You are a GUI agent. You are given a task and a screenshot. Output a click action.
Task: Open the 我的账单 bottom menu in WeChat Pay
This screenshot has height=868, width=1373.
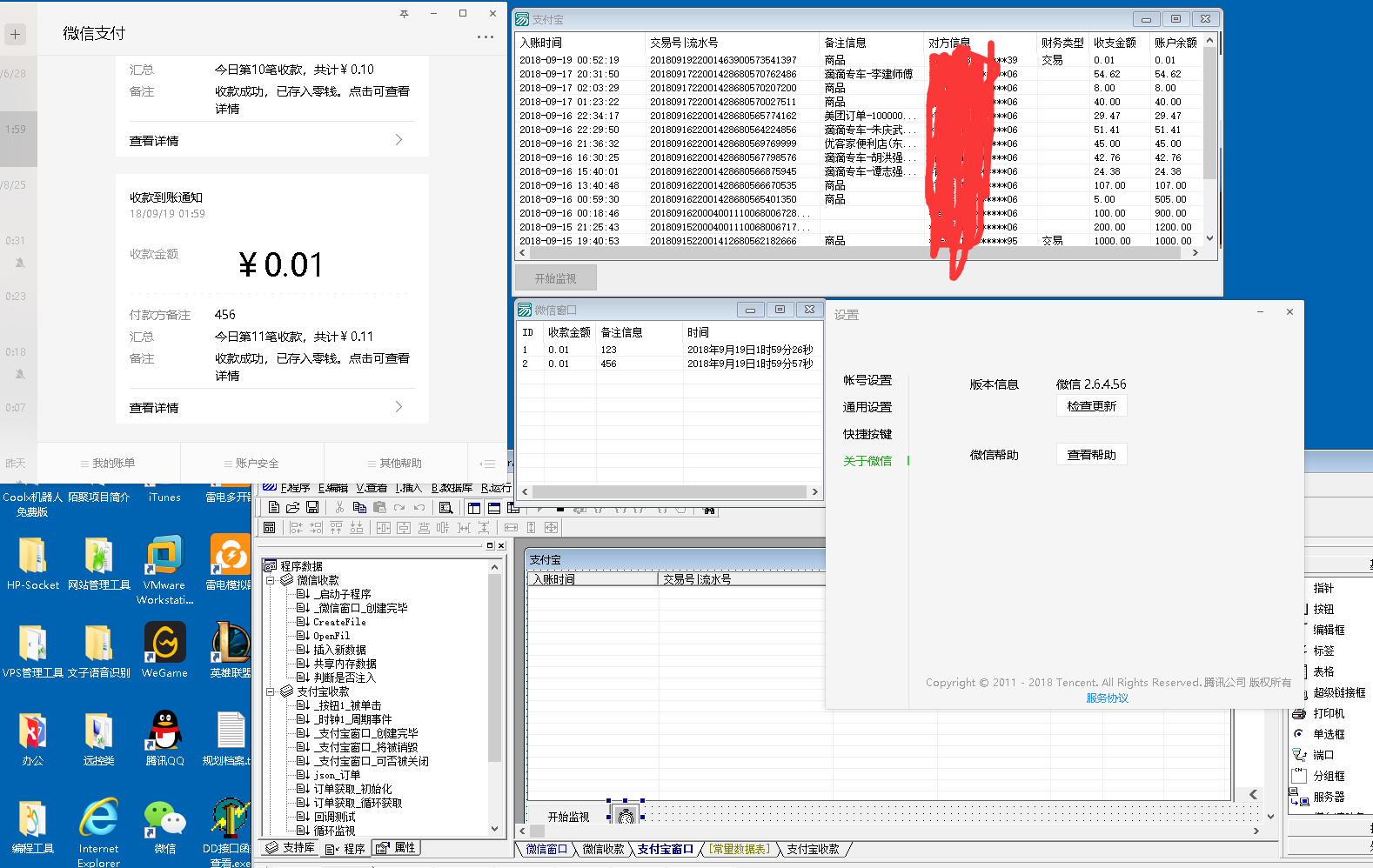109,464
